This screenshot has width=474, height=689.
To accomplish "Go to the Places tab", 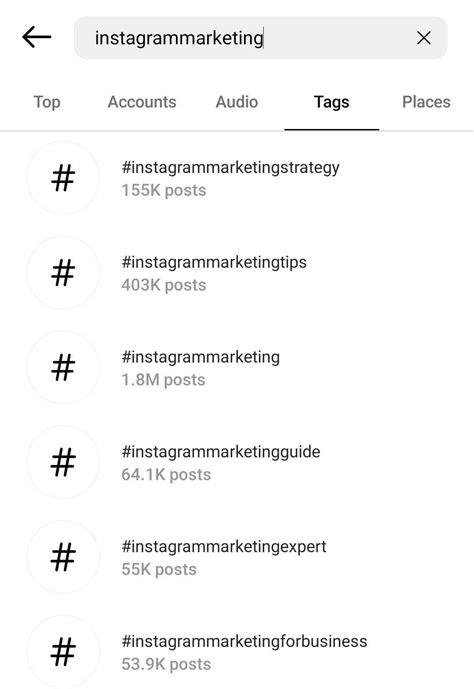I will coord(426,102).
